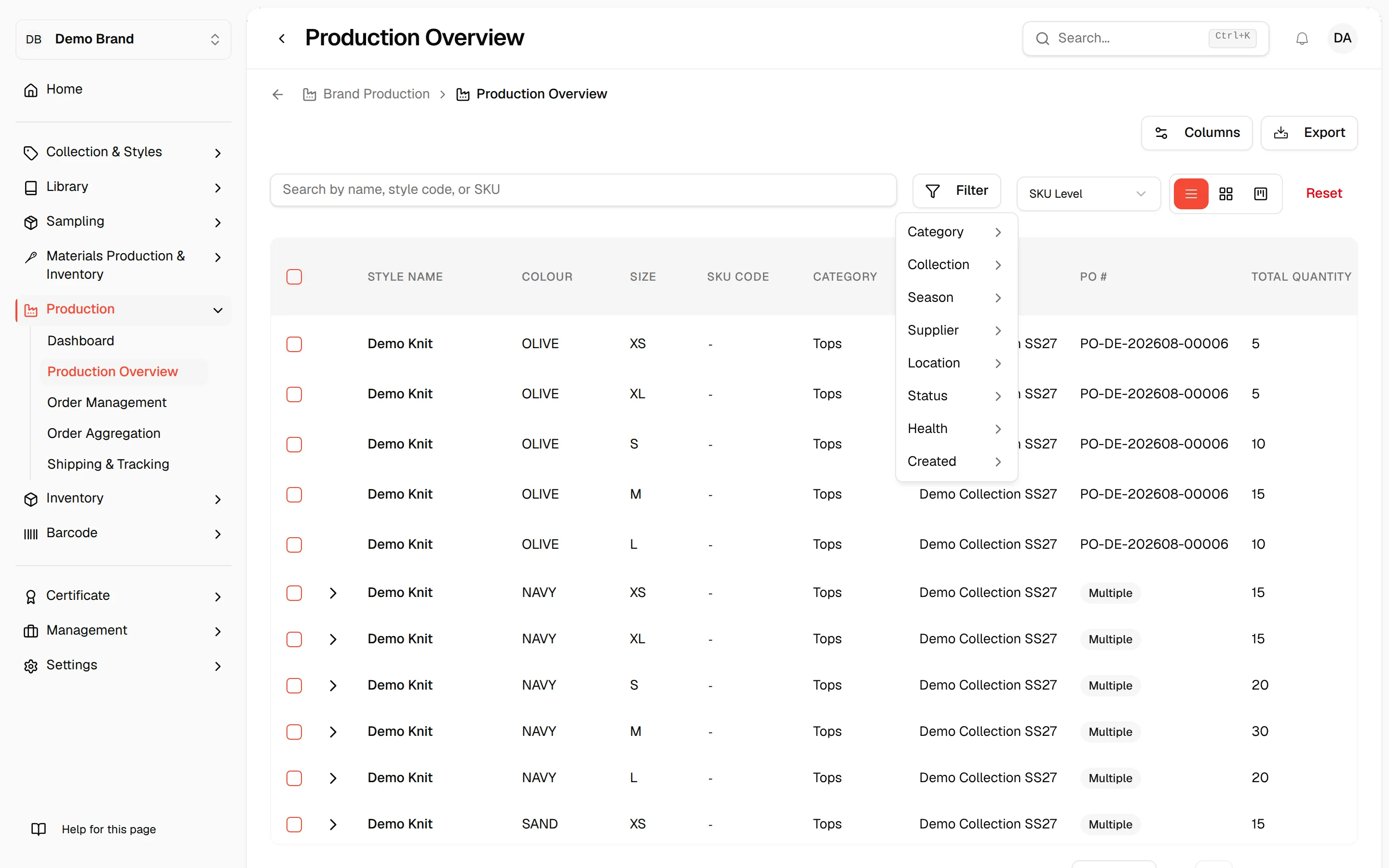Click the Settings gear icon
1389x868 pixels.
(x=31, y=665)
